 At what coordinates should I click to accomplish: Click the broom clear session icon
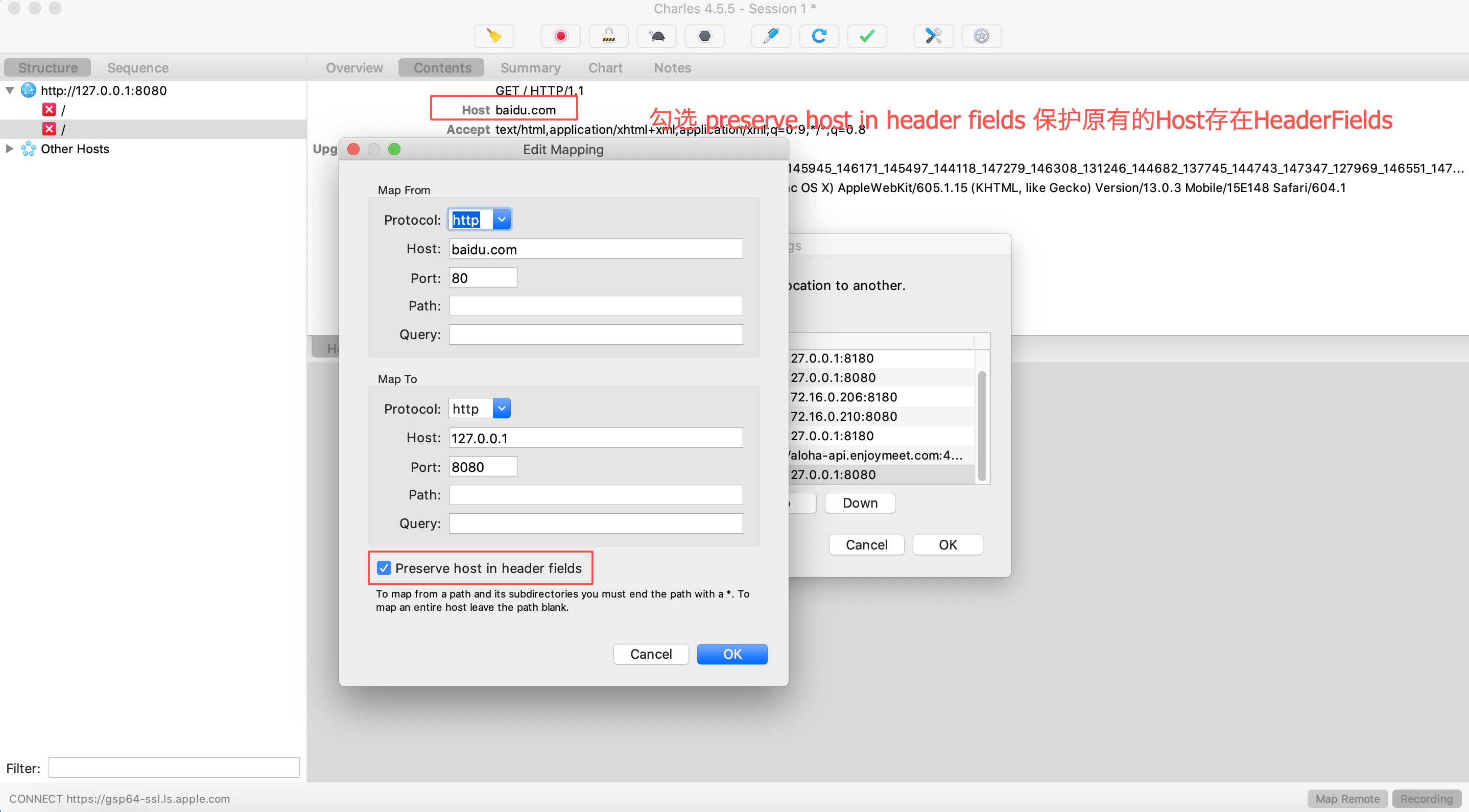494,36
